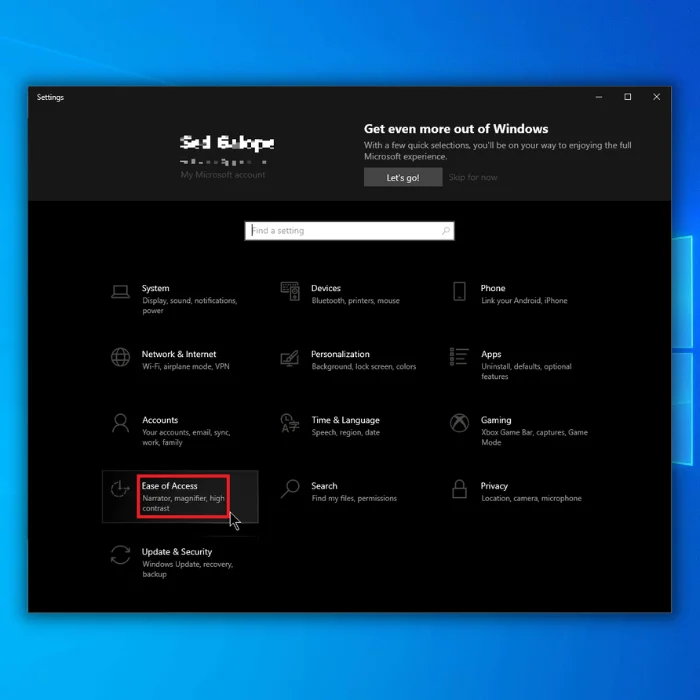Open Ease of Access title
Viewport: 700px width, 700px height.
(170, 486)
